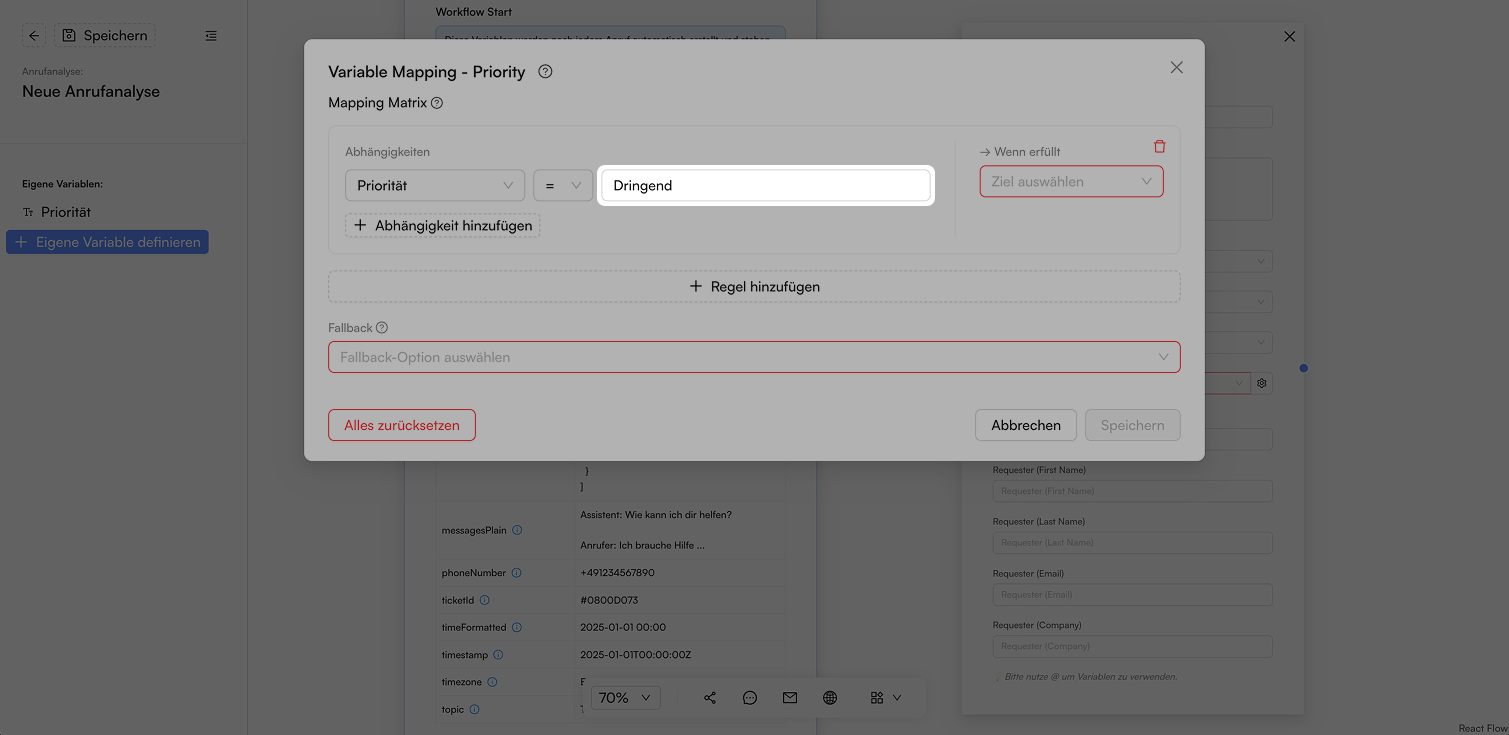The width and height of the screenshot is (1509, 735).
Task: Click Alles zurücksetzen button
Action: point(402,425)
